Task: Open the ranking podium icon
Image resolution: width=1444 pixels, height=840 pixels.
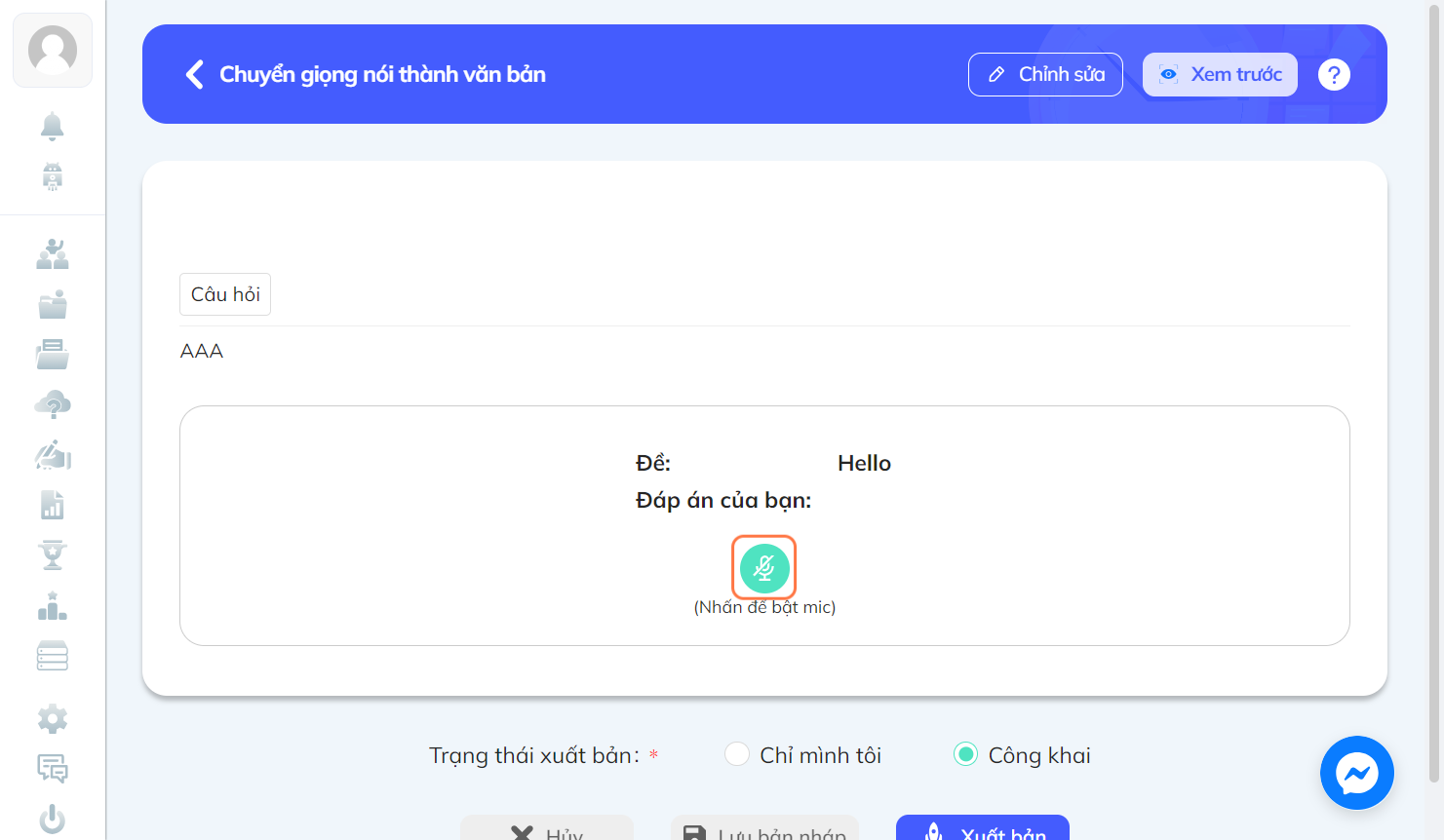Action: pos(53,606)
